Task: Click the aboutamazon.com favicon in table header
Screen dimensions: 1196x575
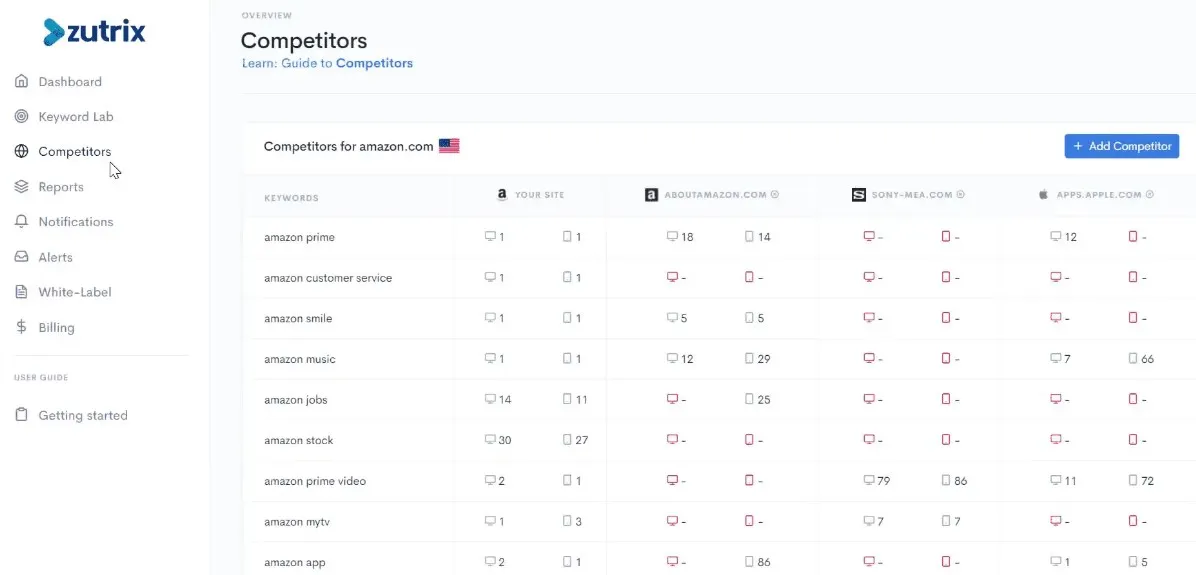Action: coord(651,195)
